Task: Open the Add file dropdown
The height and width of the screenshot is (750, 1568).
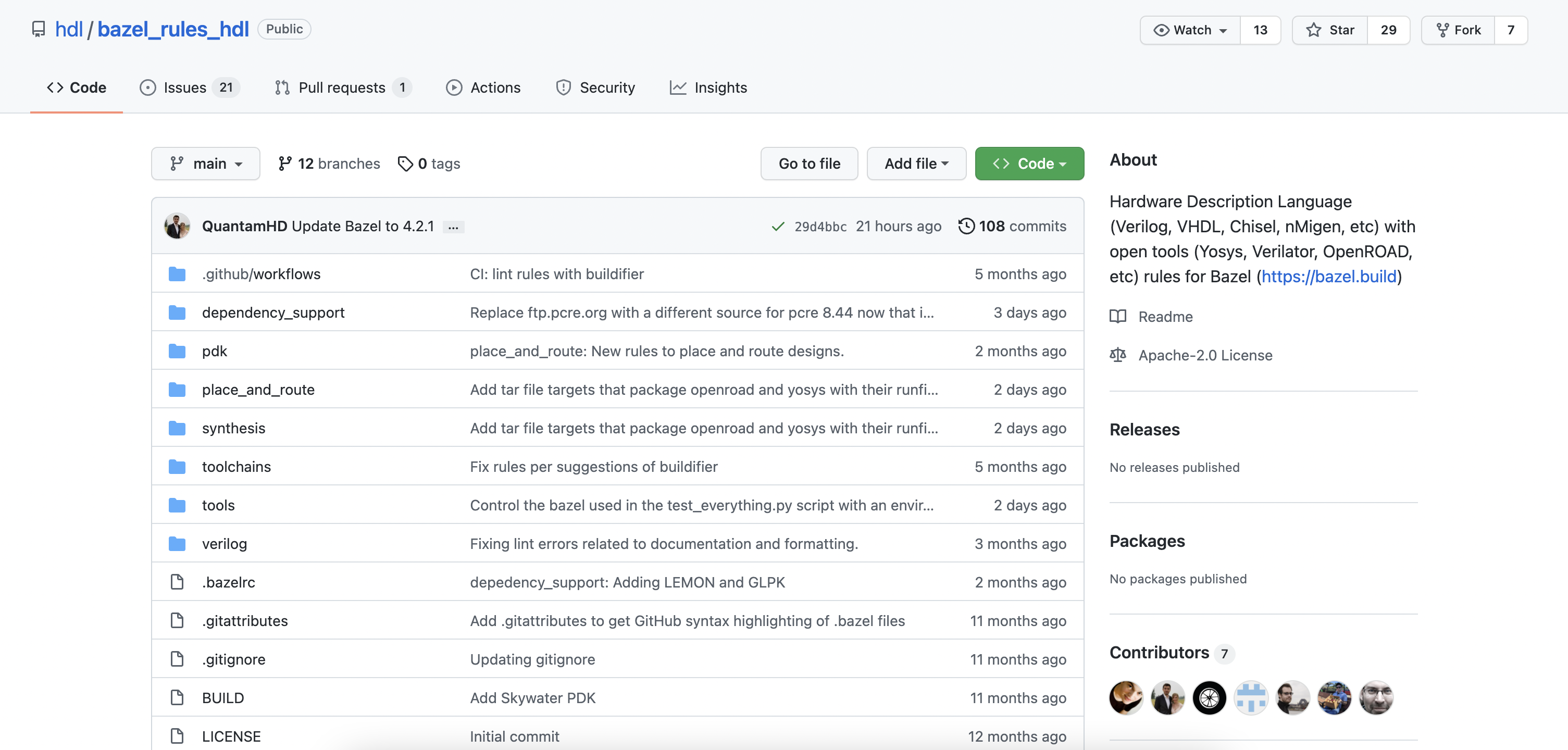Action: pyautogui.click(x=916, y=164)
